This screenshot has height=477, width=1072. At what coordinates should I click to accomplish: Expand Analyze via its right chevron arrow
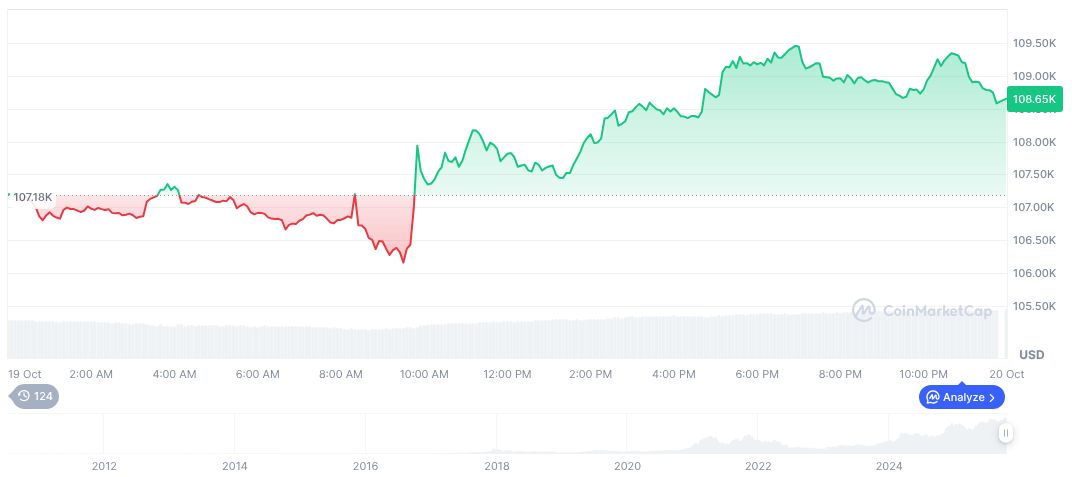coord(992,397)
